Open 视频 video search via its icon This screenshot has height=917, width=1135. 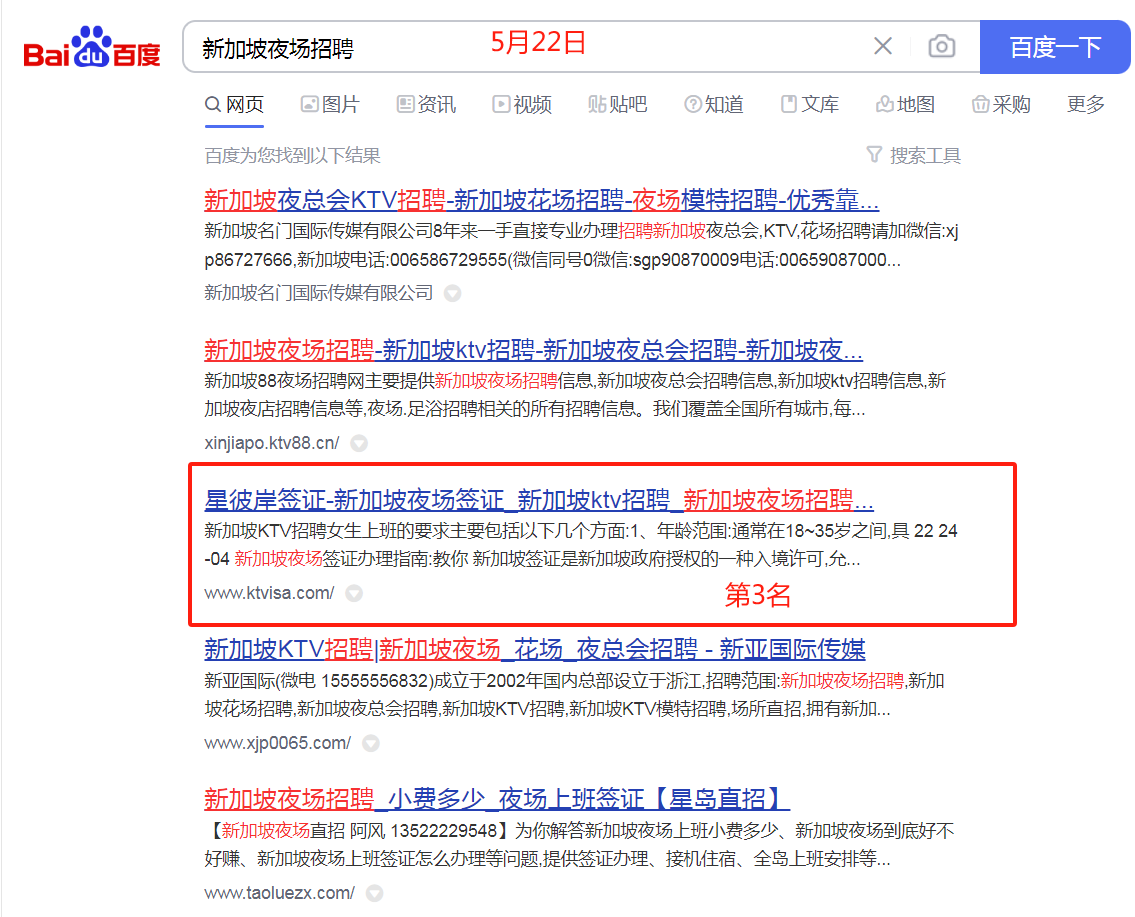(500, 104)
